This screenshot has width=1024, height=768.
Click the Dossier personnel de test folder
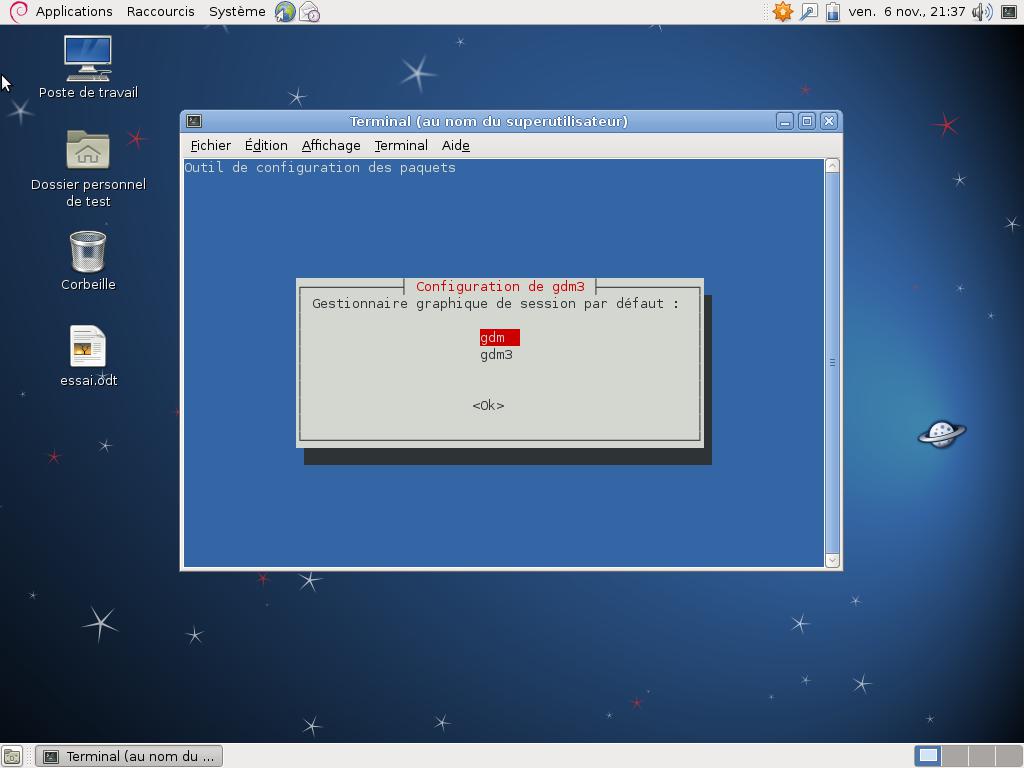coord(88,151)
